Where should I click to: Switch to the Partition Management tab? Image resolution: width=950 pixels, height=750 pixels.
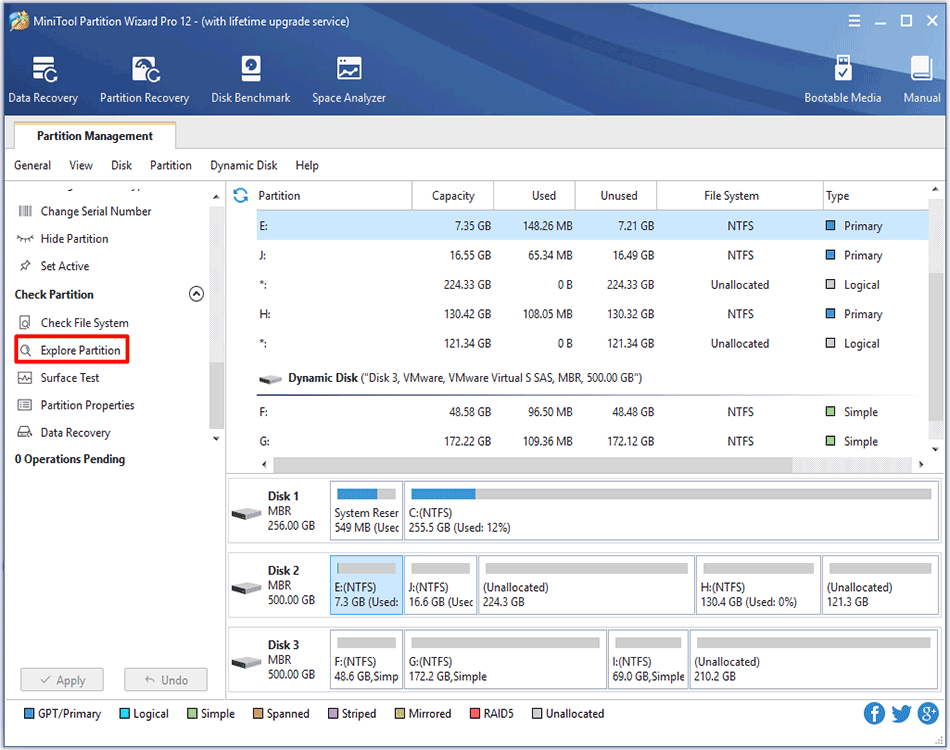pos(94,135)
